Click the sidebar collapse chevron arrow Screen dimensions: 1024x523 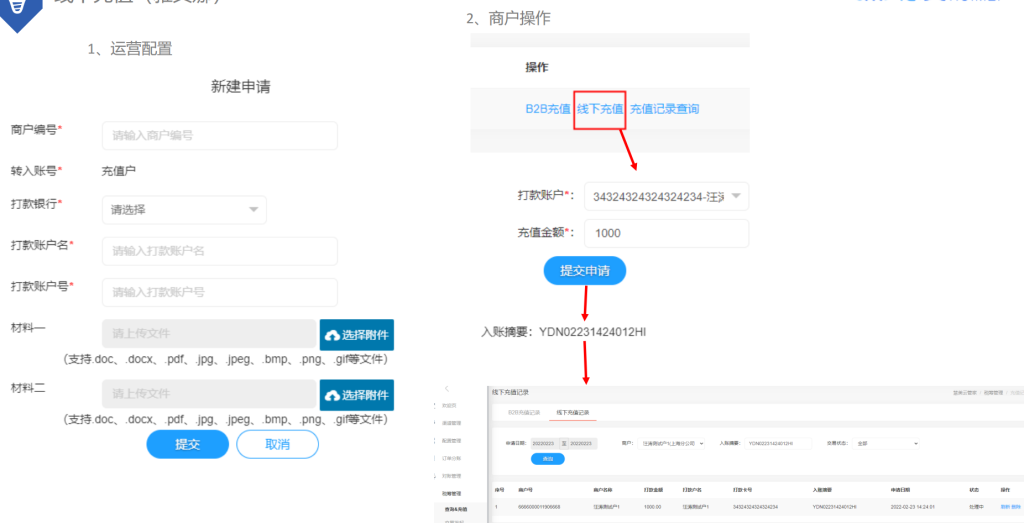(447, 388)
